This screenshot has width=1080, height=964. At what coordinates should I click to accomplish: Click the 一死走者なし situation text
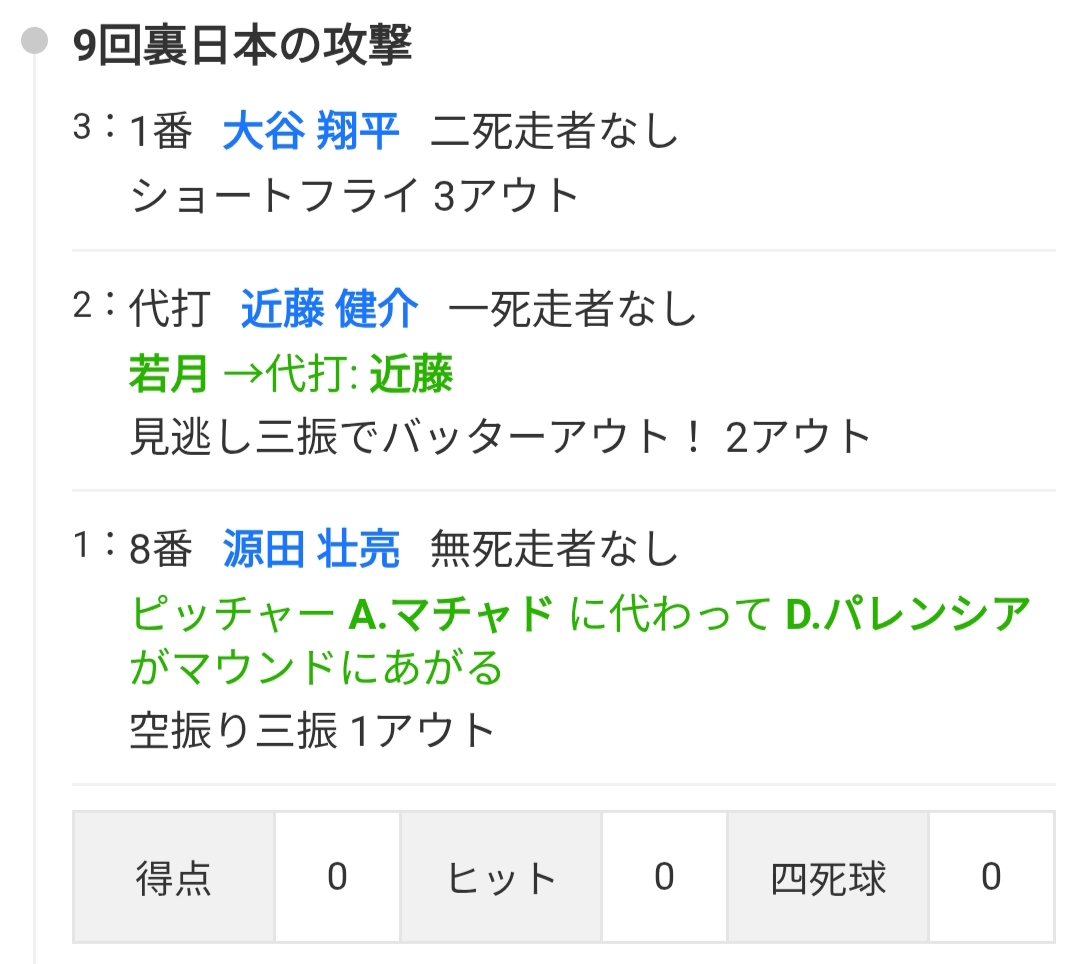(x=573, y=310)
